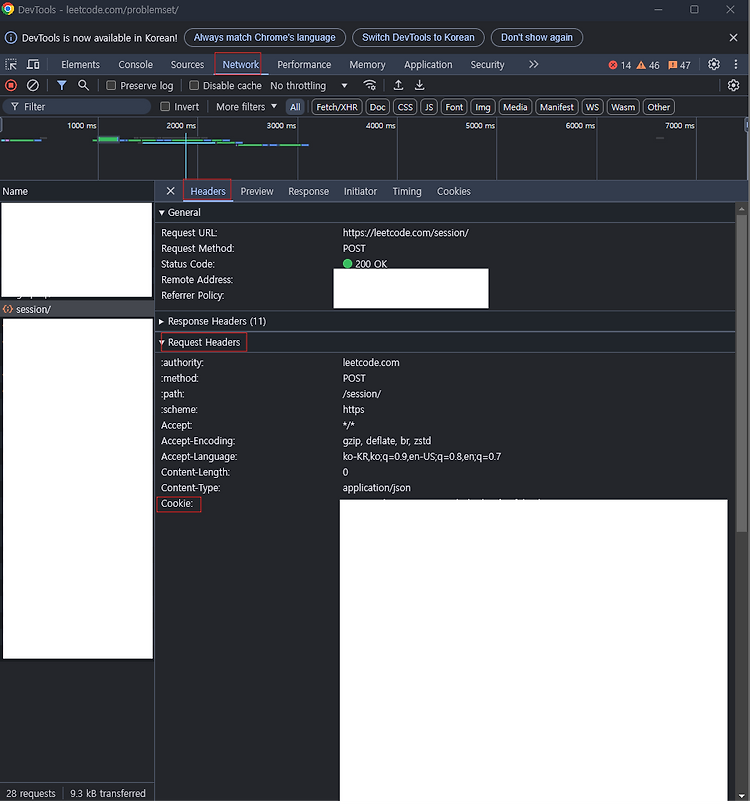Filter requests by WS type

592,107
